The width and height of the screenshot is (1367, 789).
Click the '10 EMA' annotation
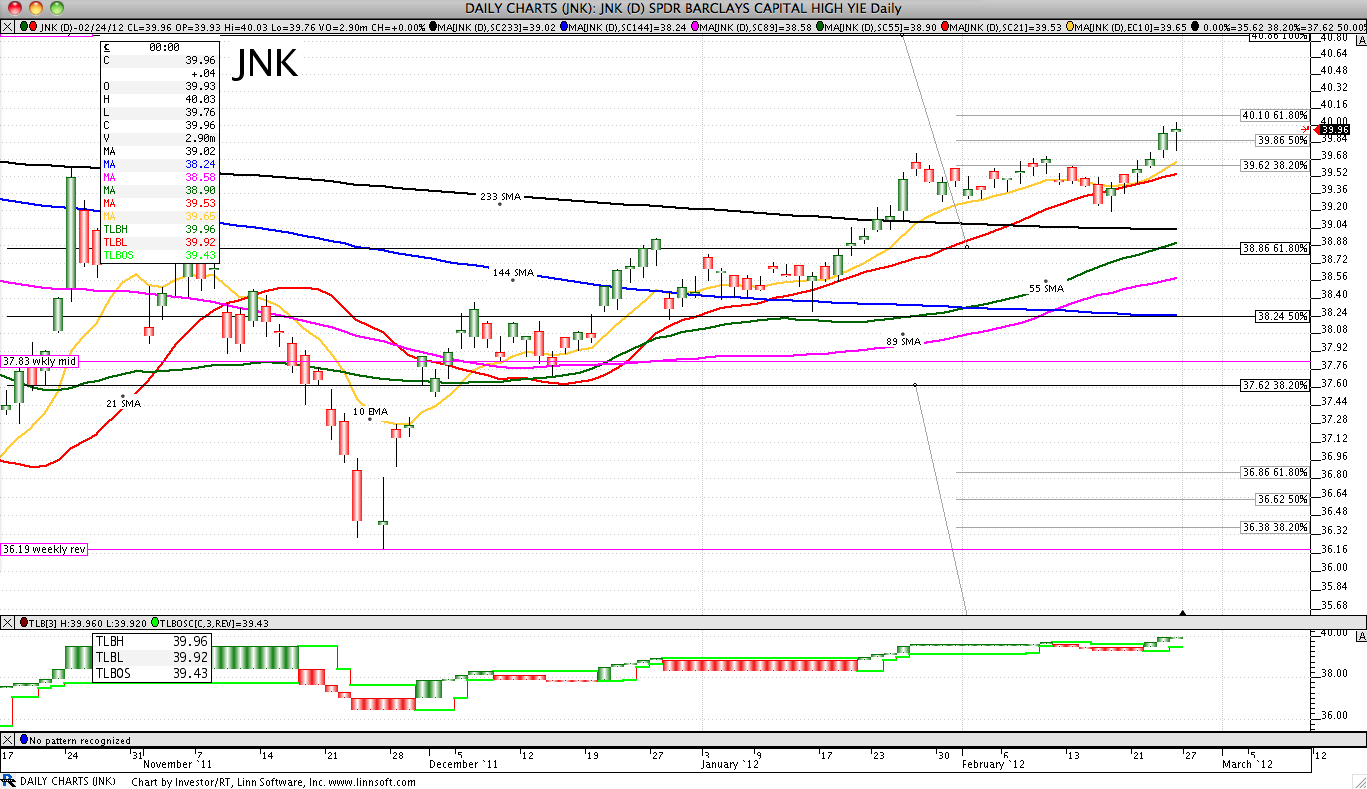point(370,411)
